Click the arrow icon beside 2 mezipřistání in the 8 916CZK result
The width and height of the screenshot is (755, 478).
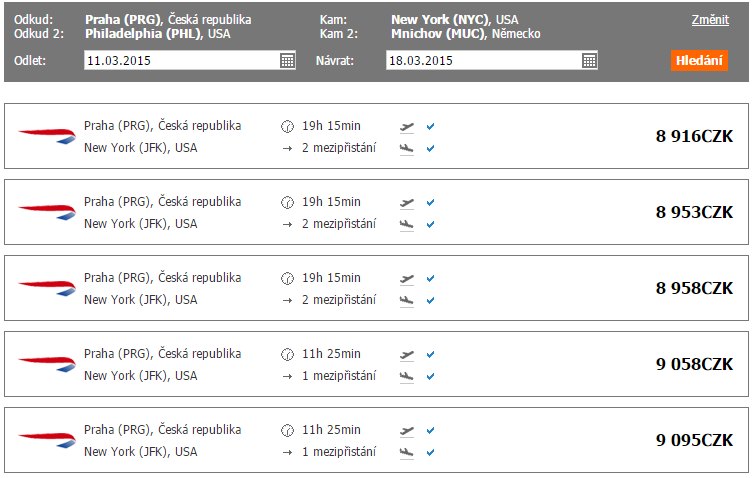[x=287, y=148]
